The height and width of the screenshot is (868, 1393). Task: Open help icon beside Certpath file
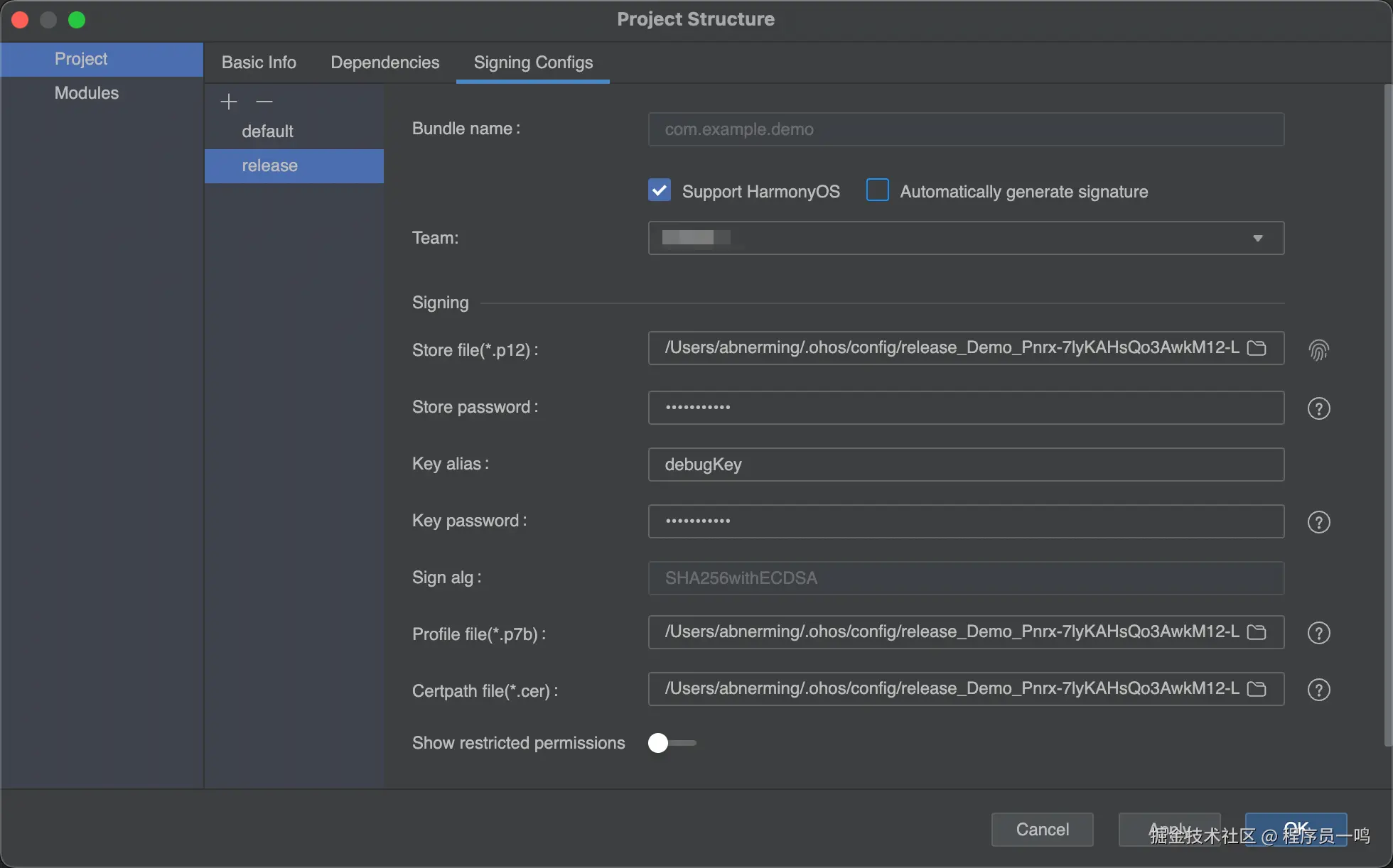click(1318, 690)
